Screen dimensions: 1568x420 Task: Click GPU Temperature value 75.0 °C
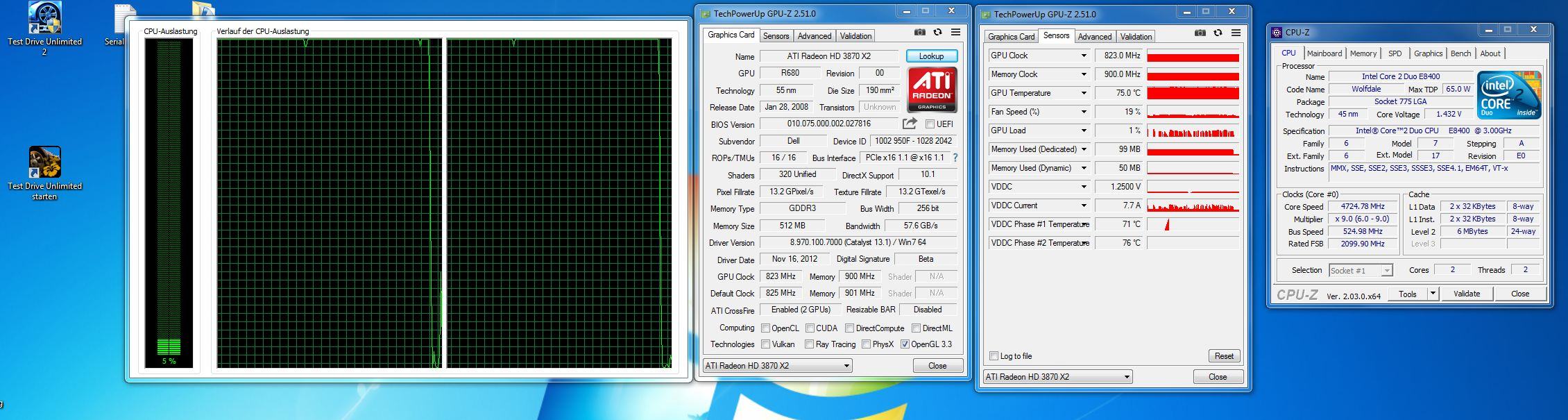1119,93
